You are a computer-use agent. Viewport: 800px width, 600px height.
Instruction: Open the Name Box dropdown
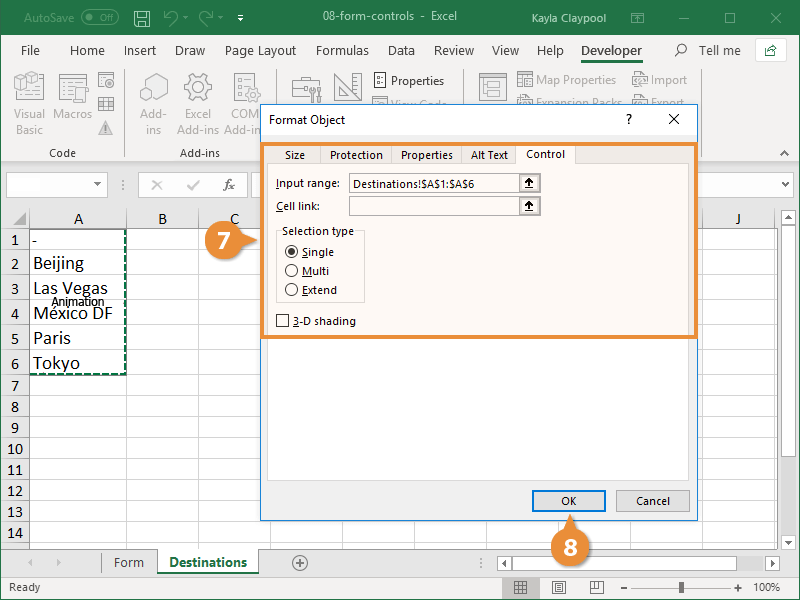point(99,185)
